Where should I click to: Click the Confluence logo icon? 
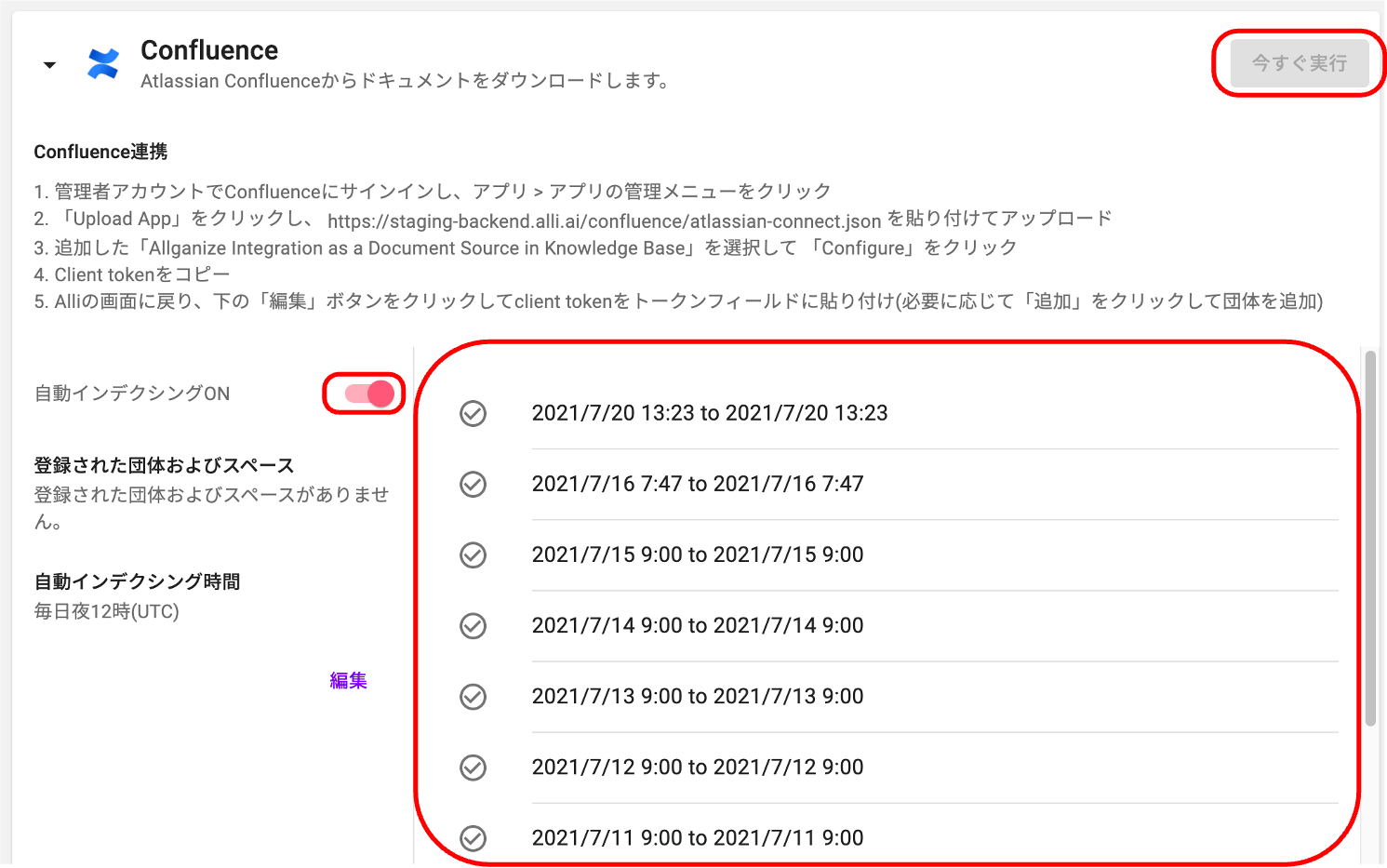(103, 64)
